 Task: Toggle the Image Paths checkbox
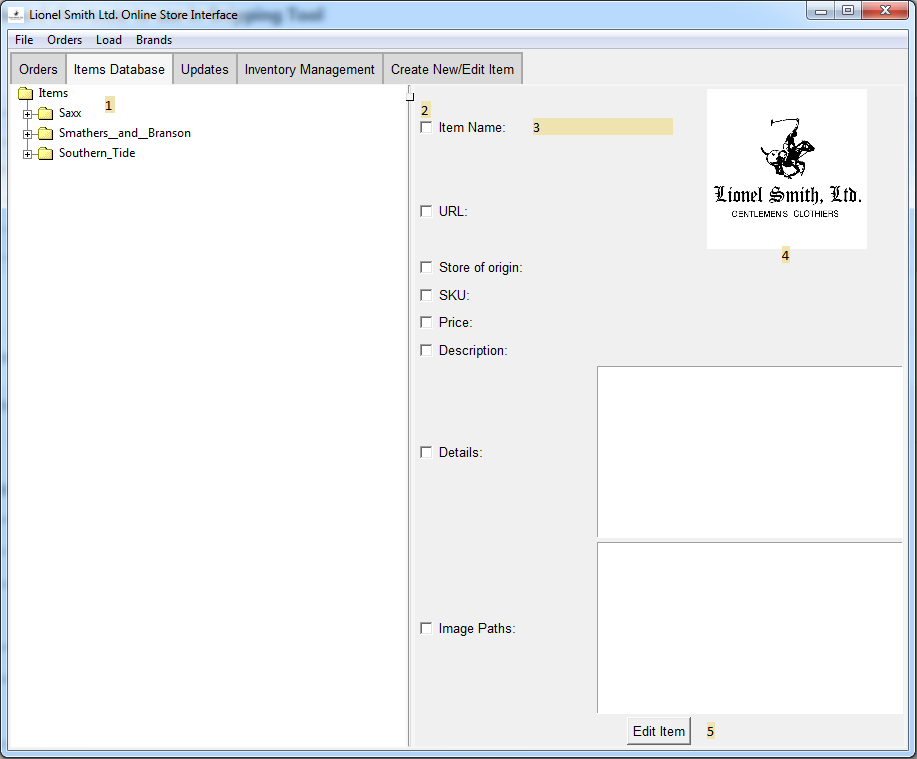pyautogui.click(x=426, y=628)
